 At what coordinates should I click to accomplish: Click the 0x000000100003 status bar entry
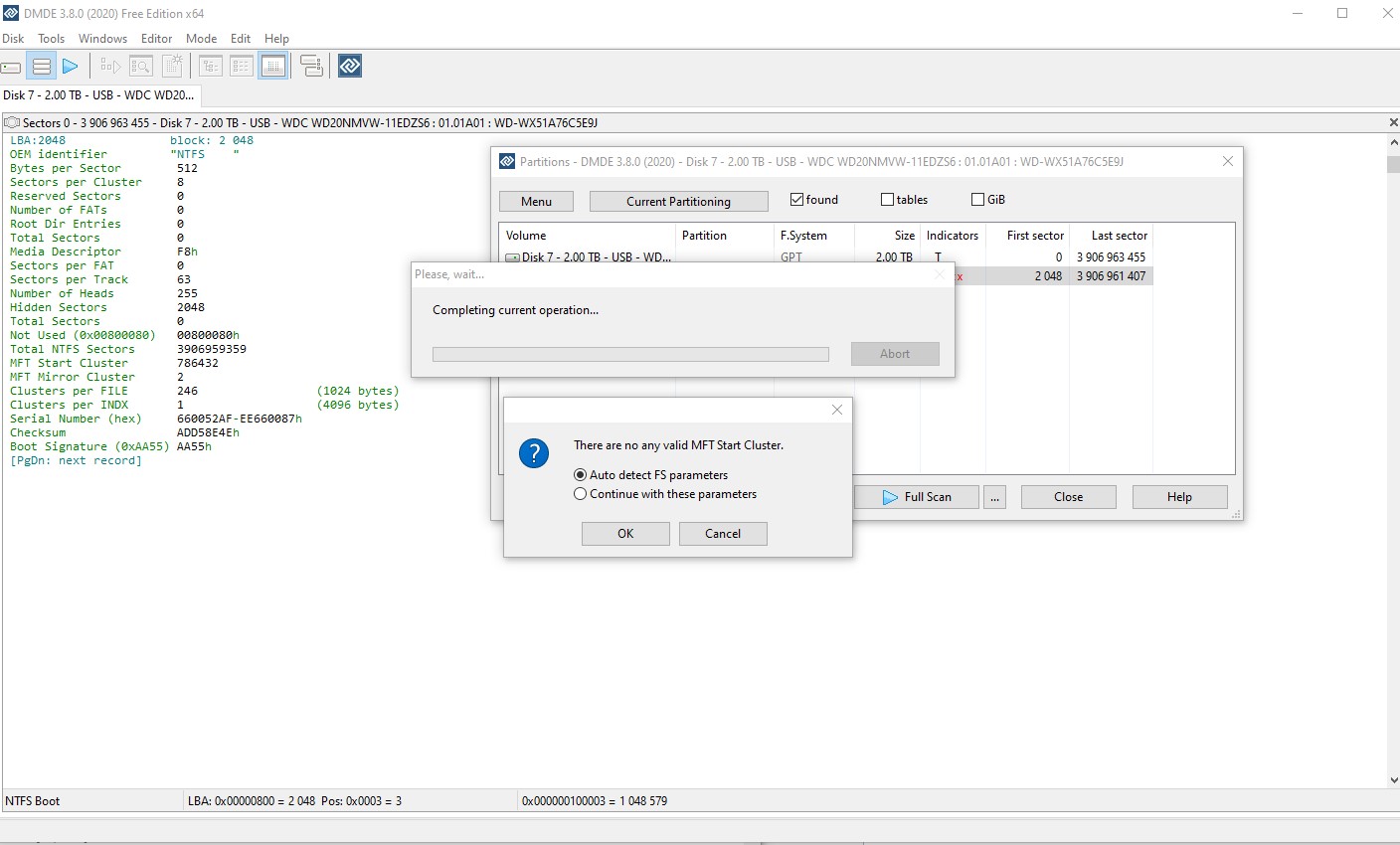pyautogui.click(x=595, y=801)
